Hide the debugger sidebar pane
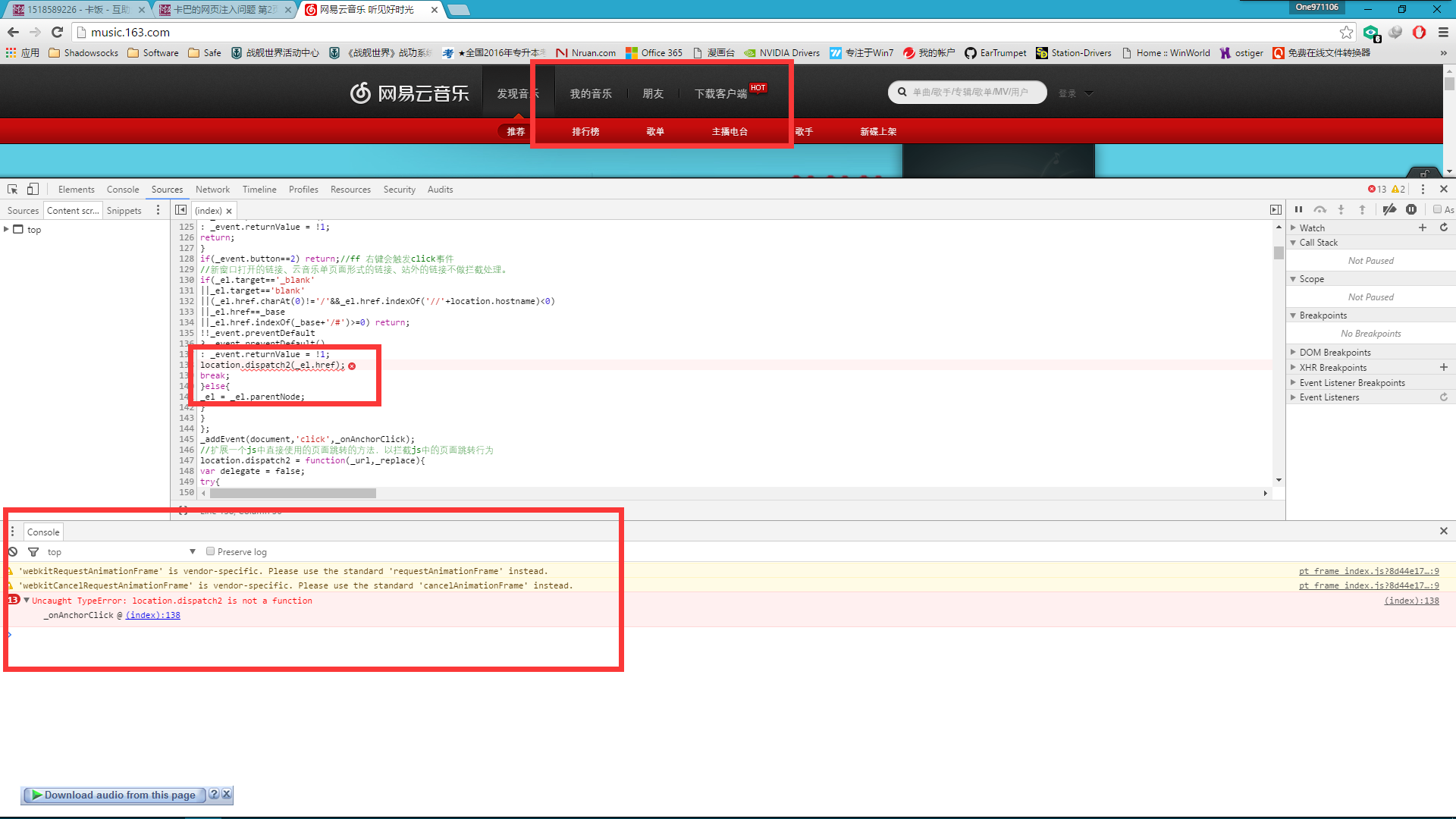The image size is (1456, 819). coord(1276,210)
